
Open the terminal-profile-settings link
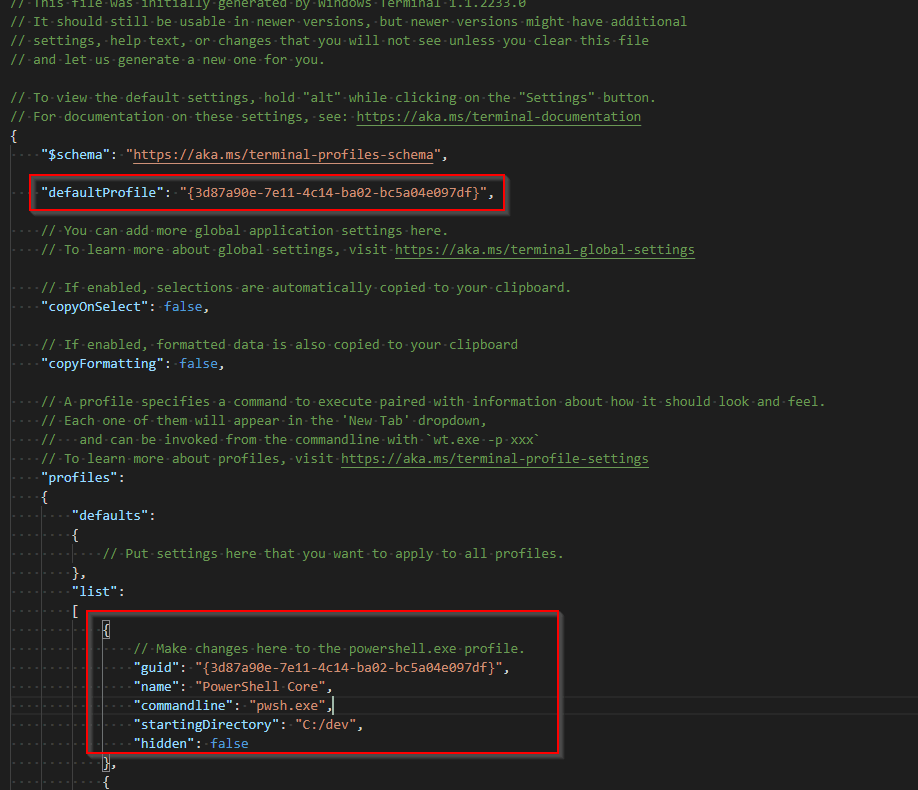[495, 459]
